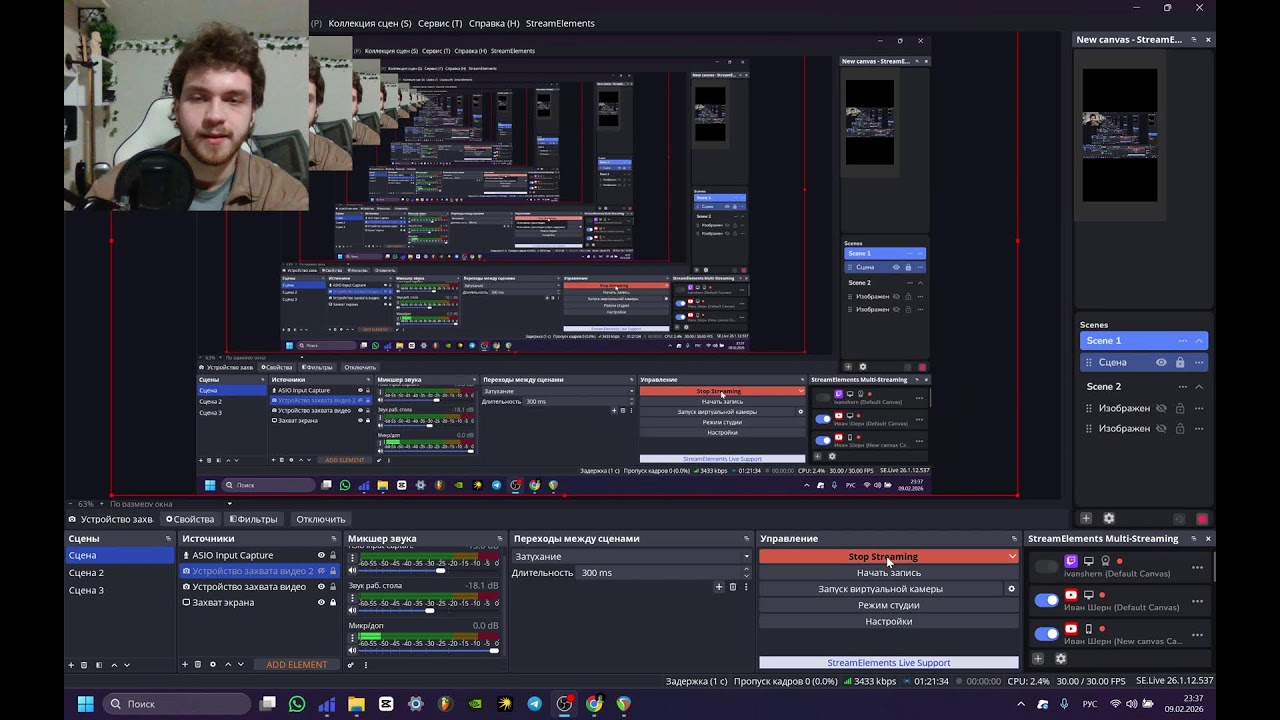Screen dimensions: 1280x720
Task: Open the Коллекция сцен (S) menu
Action: [x=369, y=23]
